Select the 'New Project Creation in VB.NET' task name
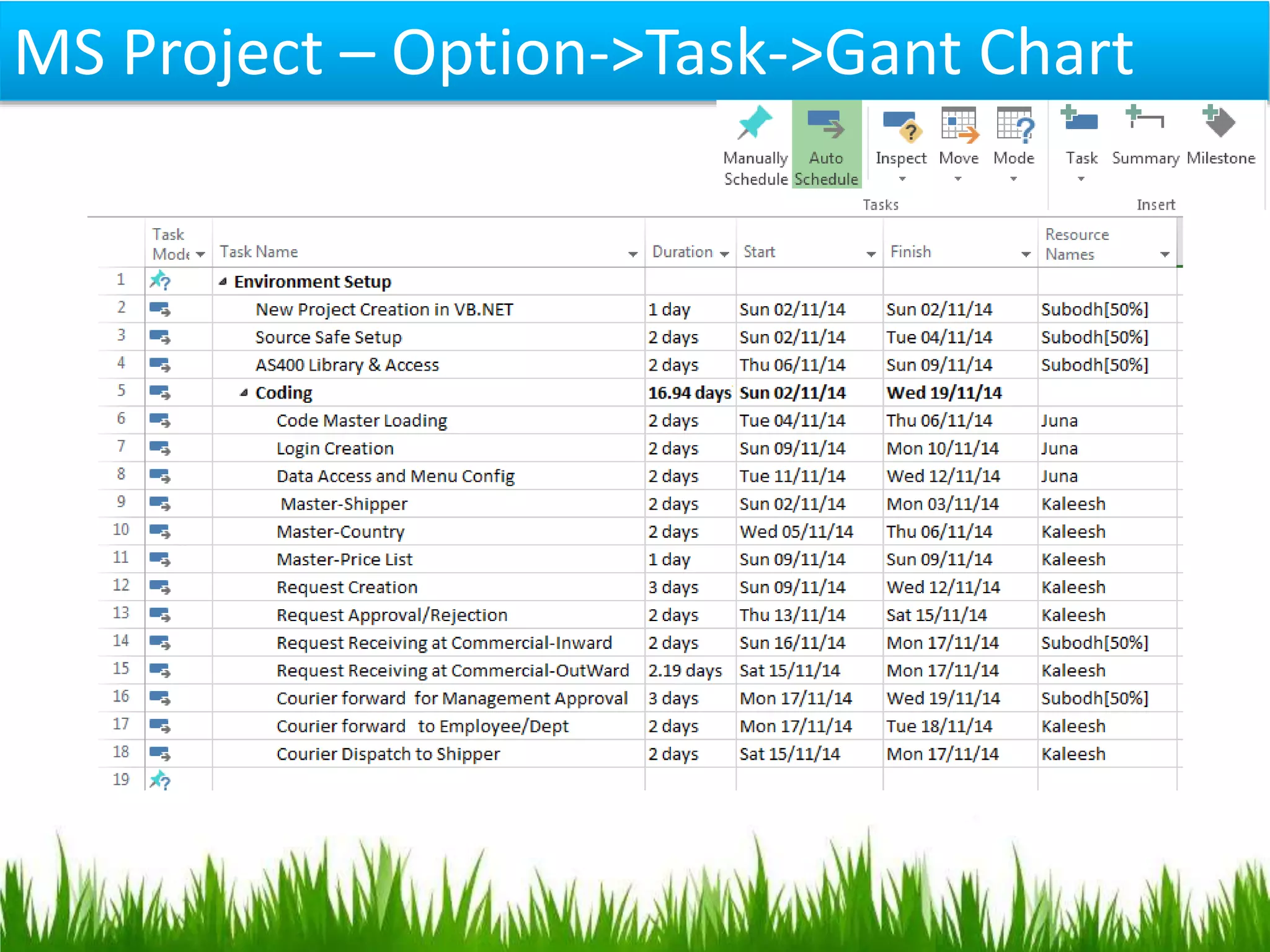 pyautogui.click(x=384, y=309)
